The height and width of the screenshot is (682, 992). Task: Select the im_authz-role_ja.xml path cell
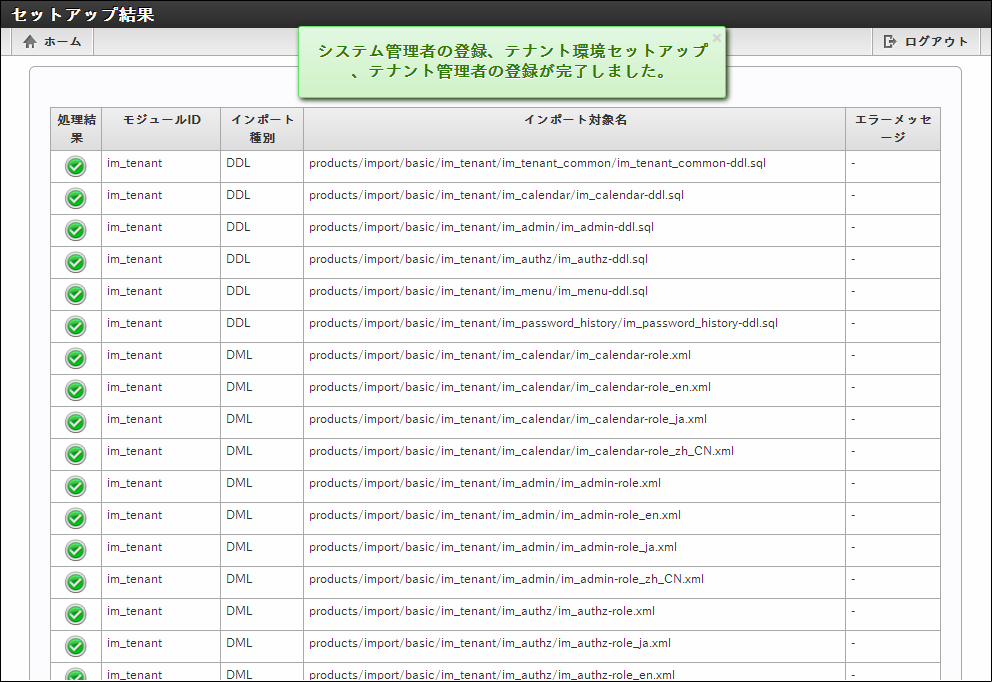[x=490, y=643]
